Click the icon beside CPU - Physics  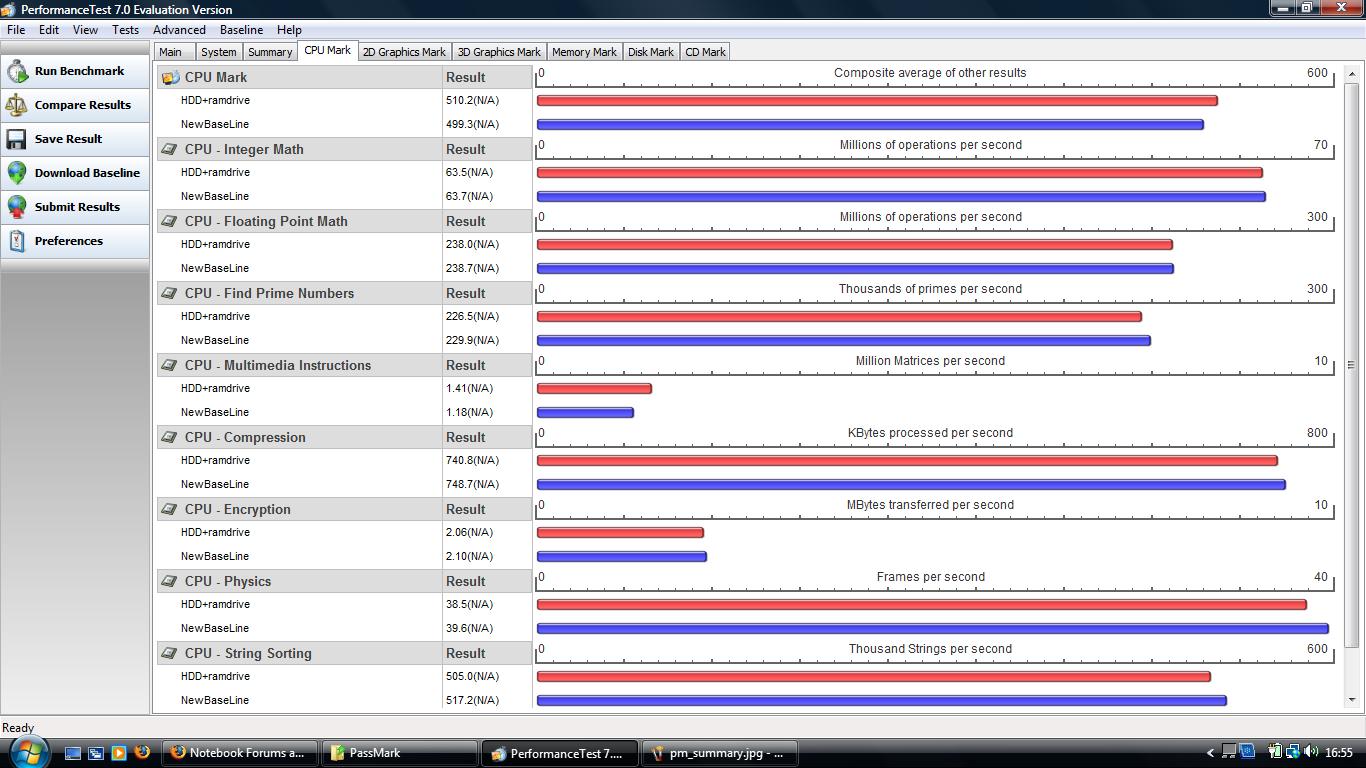coord(170,581)
